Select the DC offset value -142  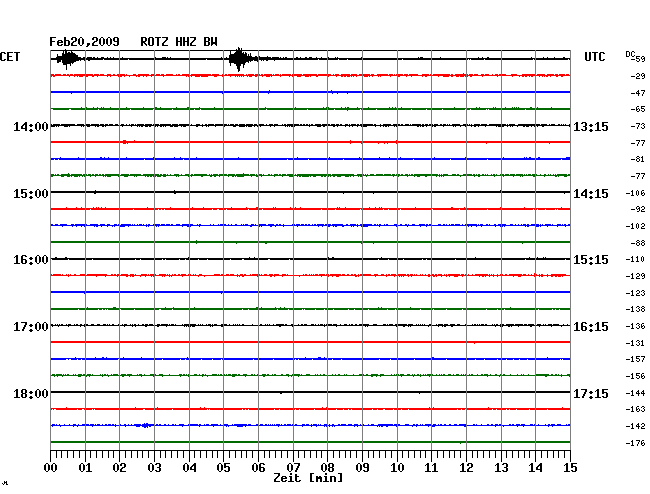click(635, 426)
